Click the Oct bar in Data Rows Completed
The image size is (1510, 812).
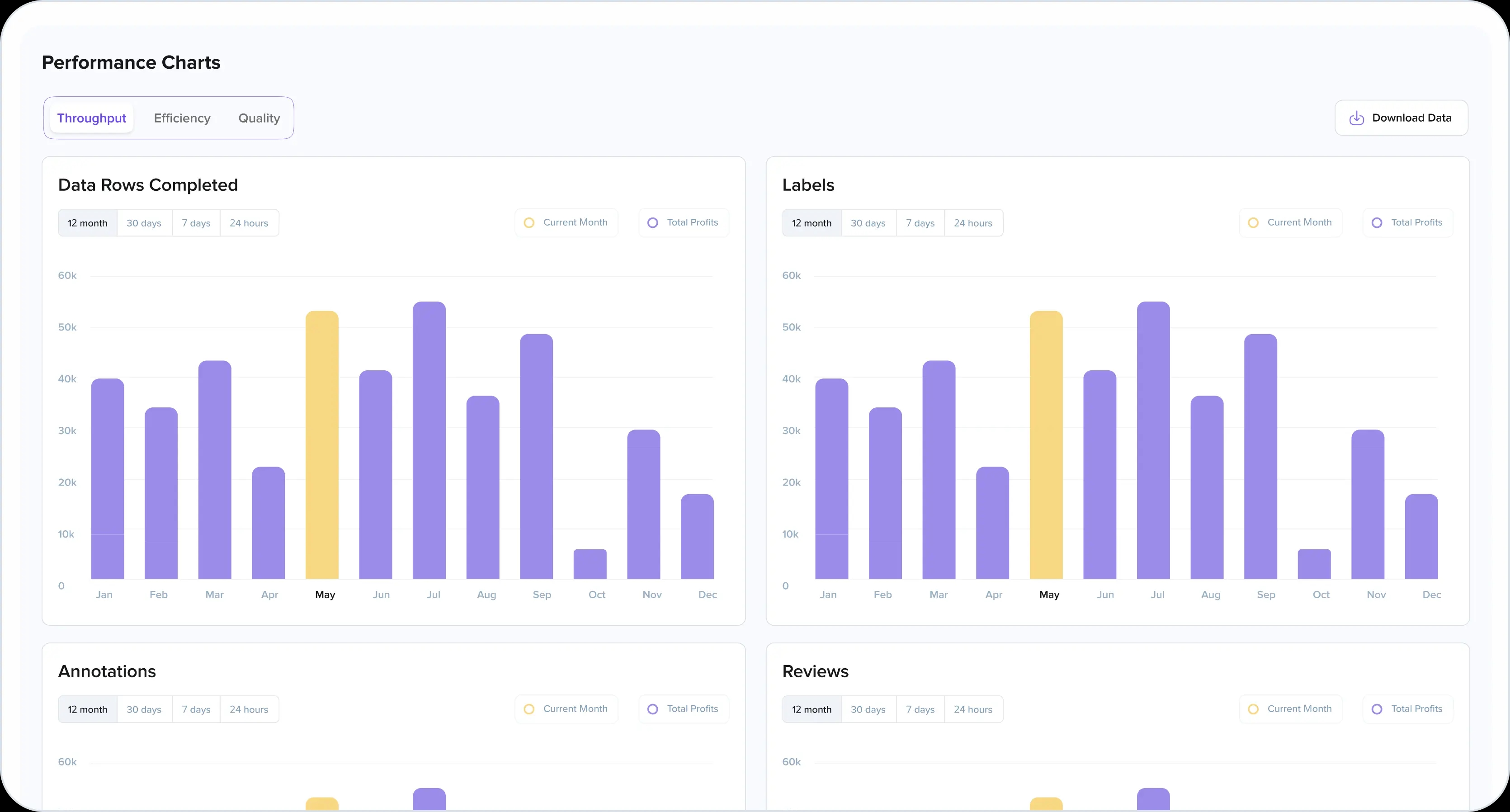click(x=590, y=564)
